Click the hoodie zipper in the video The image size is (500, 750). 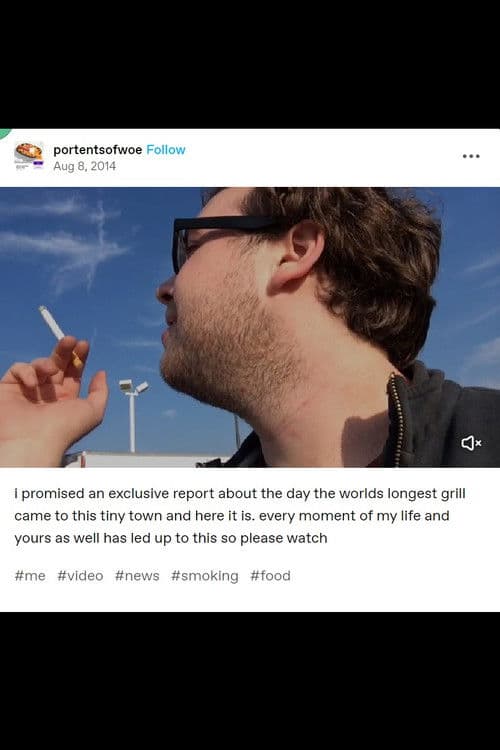(x=397, y=419)
